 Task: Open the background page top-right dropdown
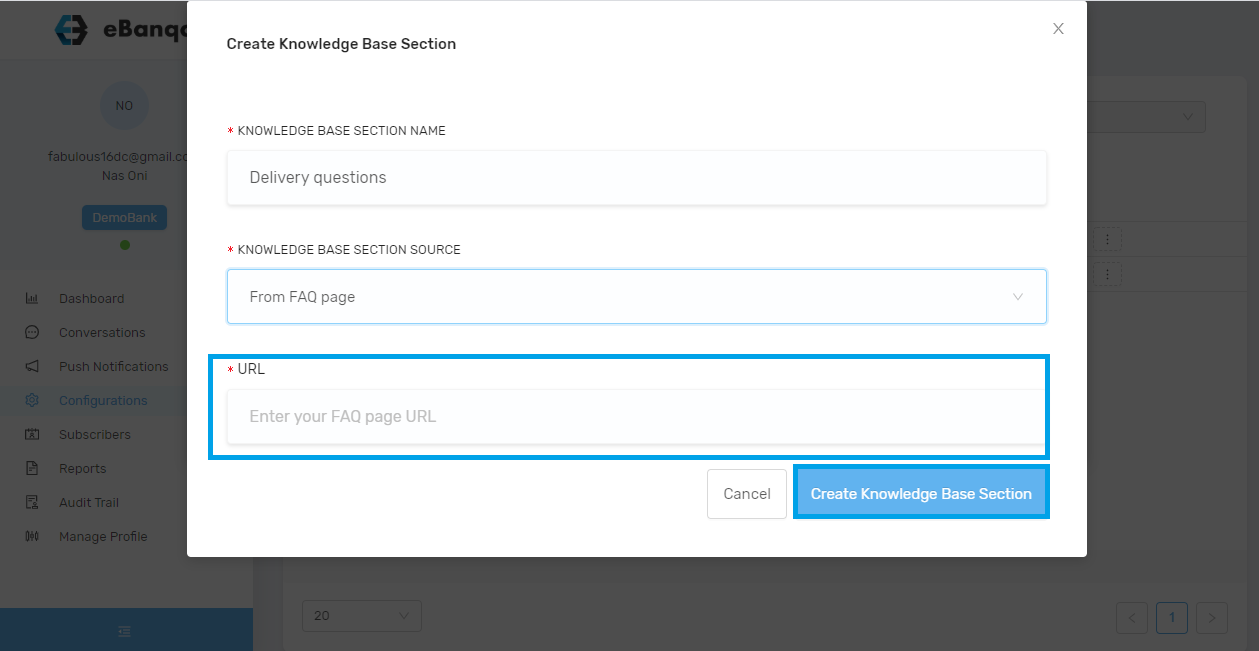[x=1146, y=117]
